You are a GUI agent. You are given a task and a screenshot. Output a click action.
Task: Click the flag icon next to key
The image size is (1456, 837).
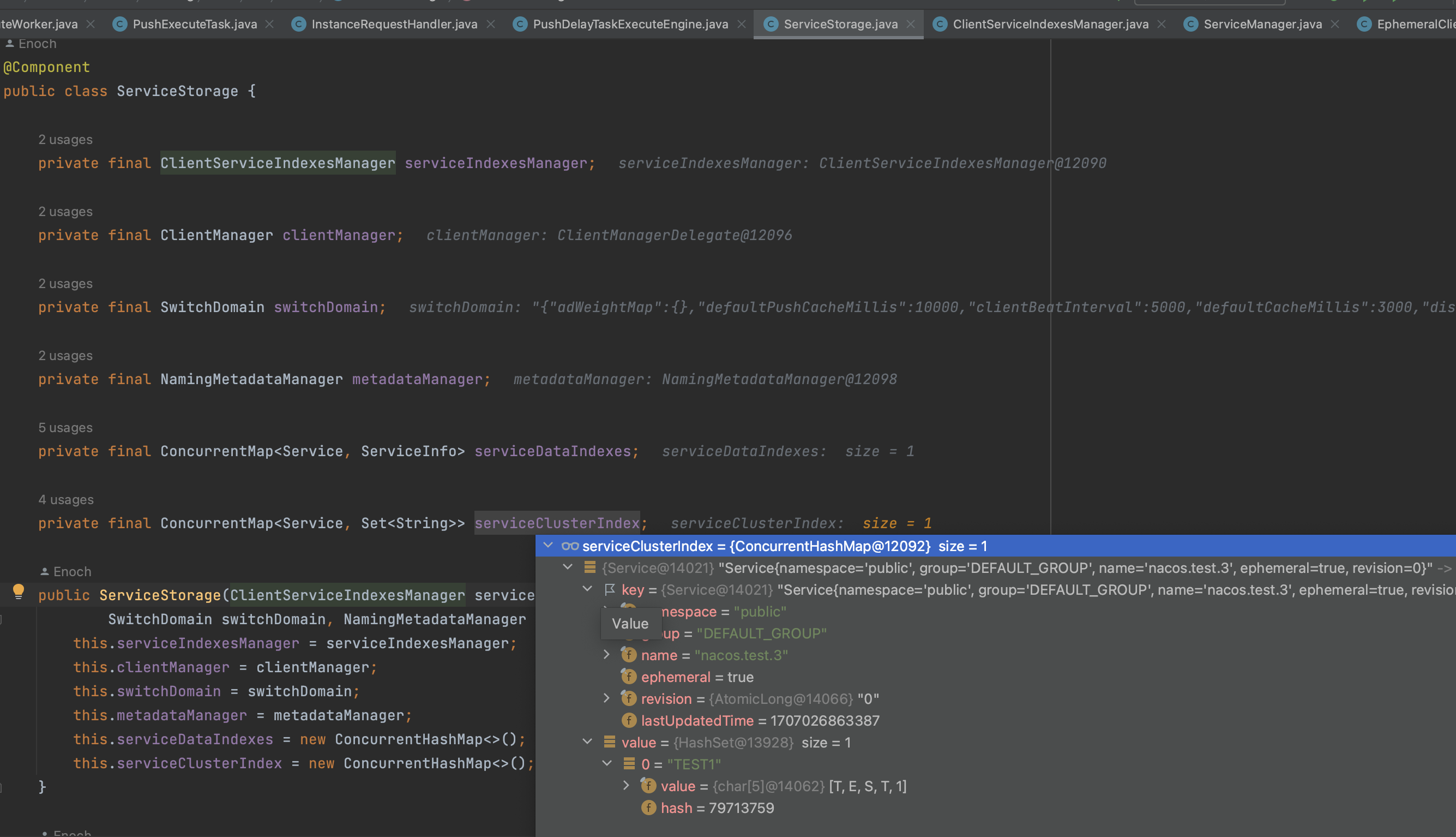[610, 590]
